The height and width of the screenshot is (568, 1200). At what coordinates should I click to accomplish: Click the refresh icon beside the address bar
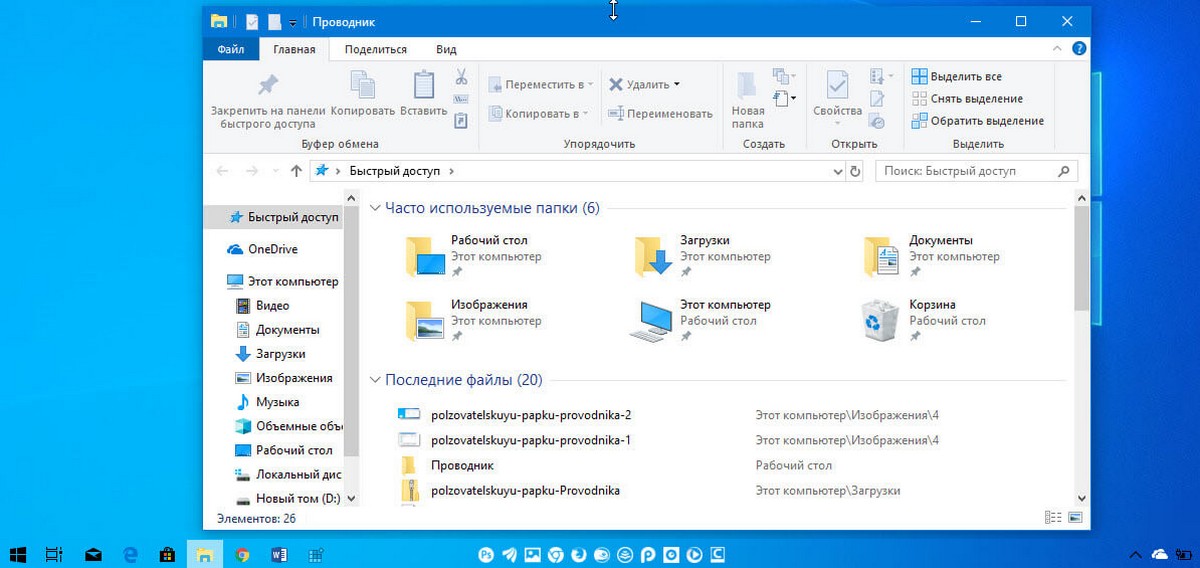(x=855, y=171)
